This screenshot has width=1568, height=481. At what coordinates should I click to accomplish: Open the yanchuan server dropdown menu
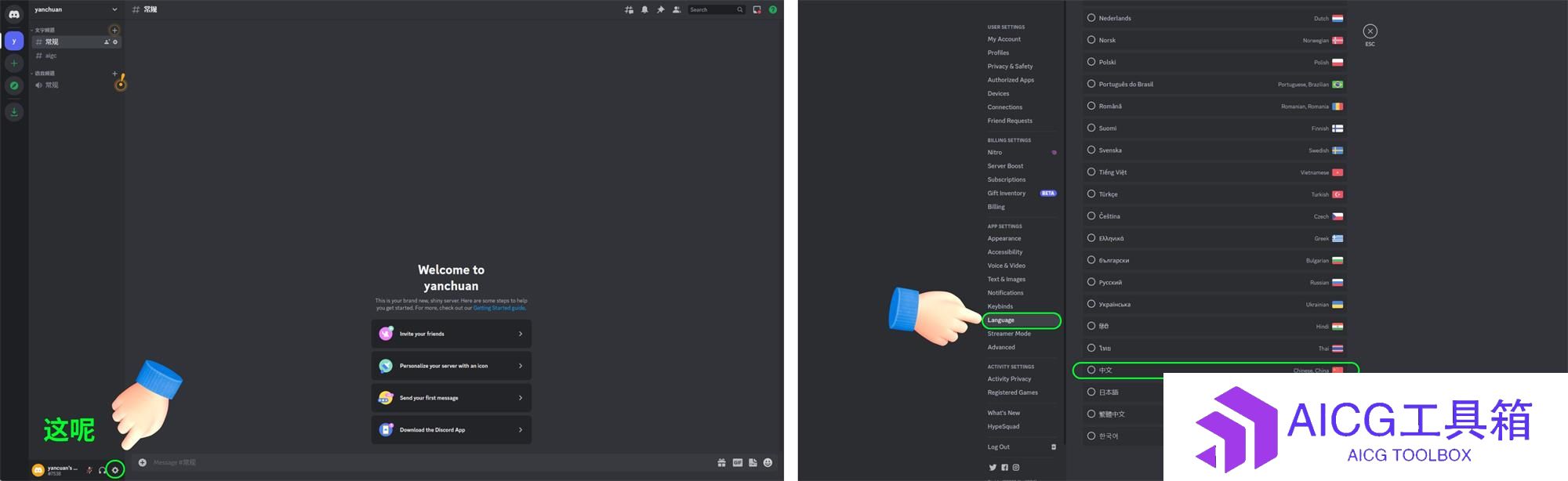(x=76, y=9)
